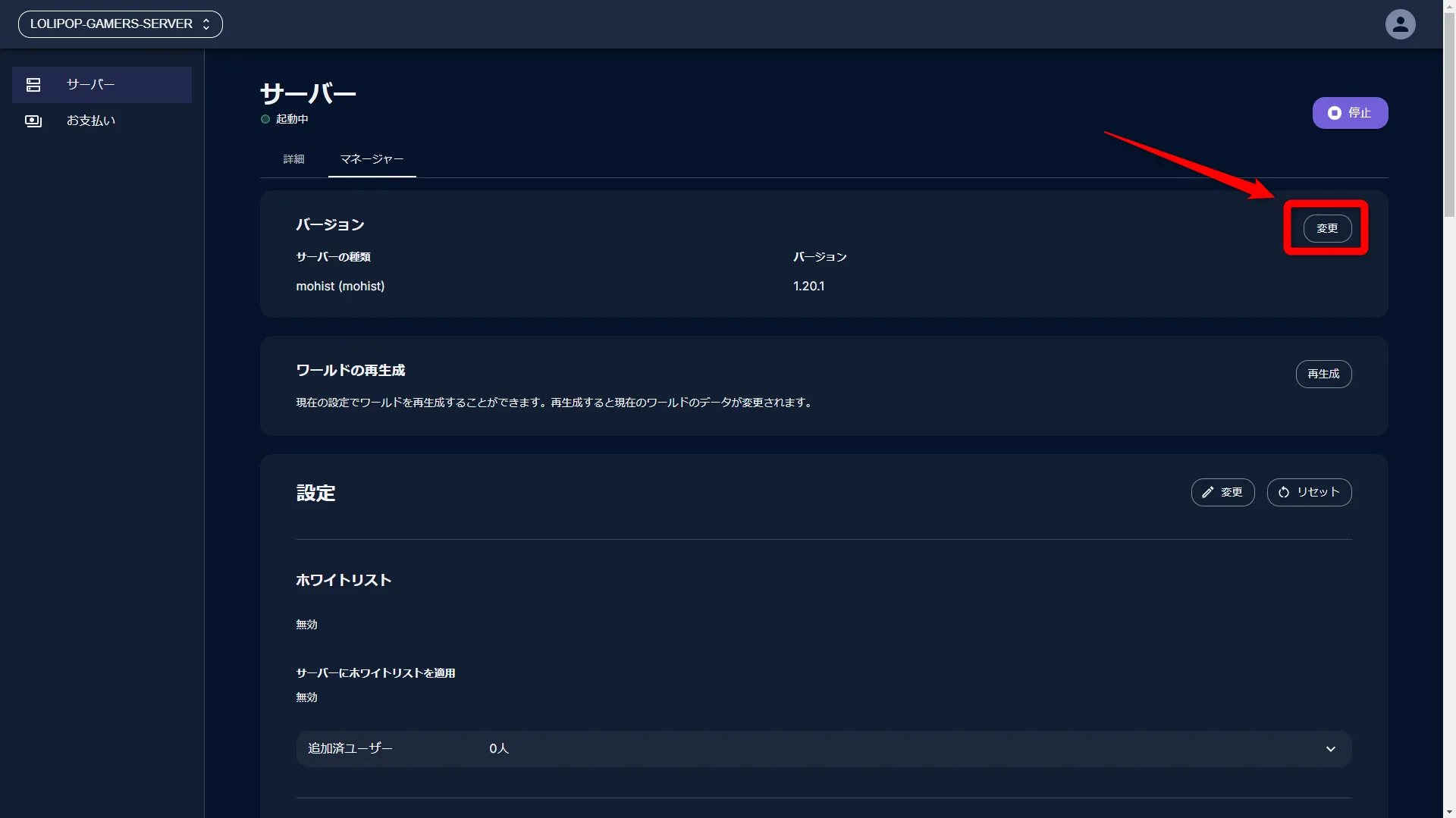Click the reset circular arrow icon
This screenshot has height=818, width=1456.
[1284, 492]
